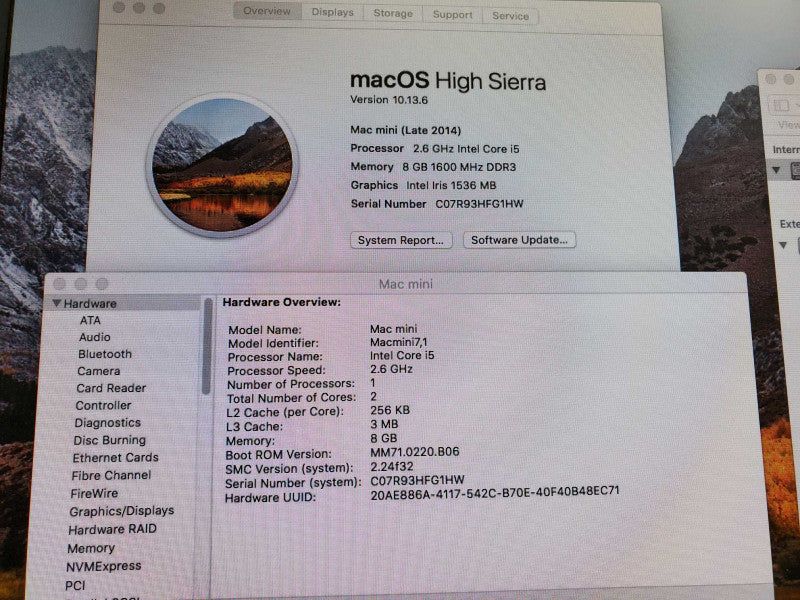
Task: Select ATA in Hardware sidebar
Action: pos(90,320)
